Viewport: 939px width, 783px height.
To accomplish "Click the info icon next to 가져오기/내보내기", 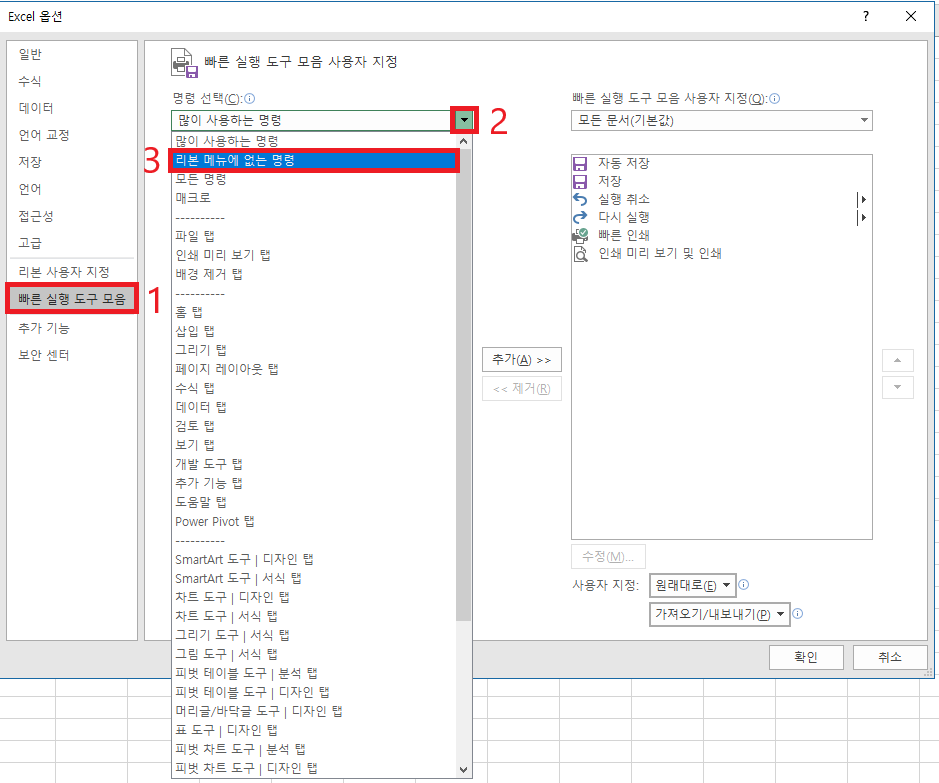I will pyautogui.click(x=798, y=613).
